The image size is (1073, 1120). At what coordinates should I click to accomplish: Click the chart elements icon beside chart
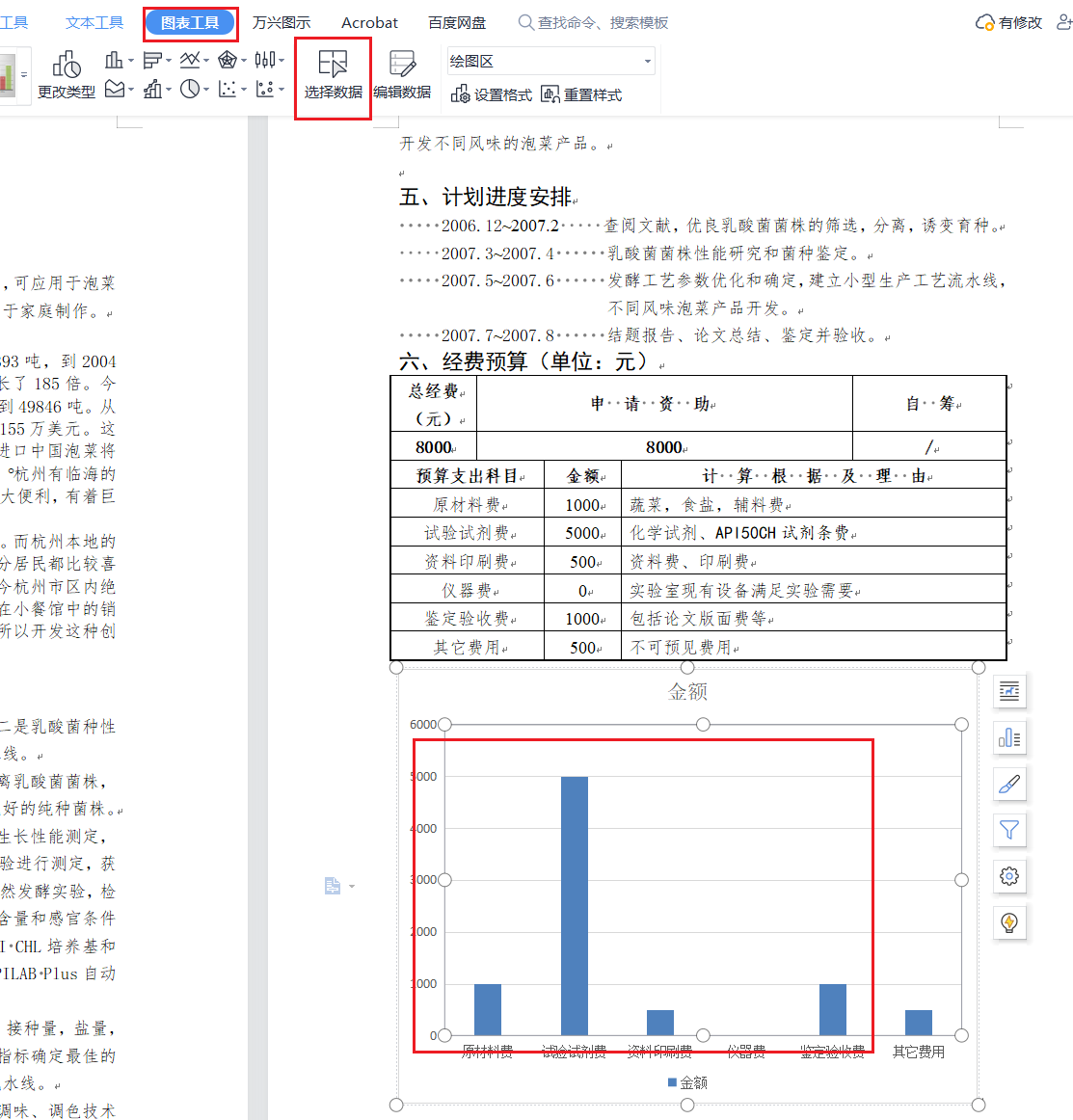coord(1009,738)
